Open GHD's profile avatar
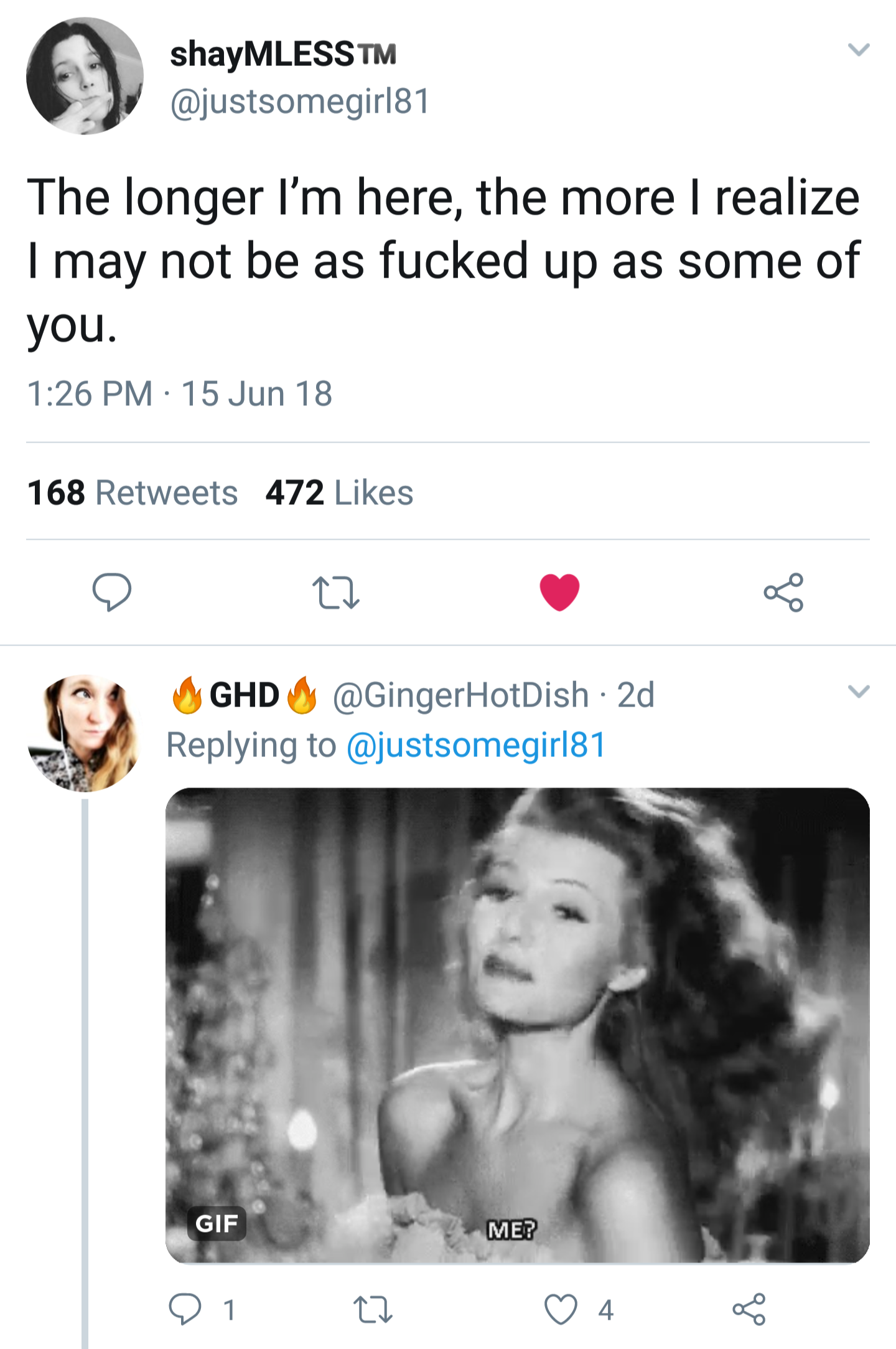Screen dimensions: 896x1349 click(x=85, y=733)
